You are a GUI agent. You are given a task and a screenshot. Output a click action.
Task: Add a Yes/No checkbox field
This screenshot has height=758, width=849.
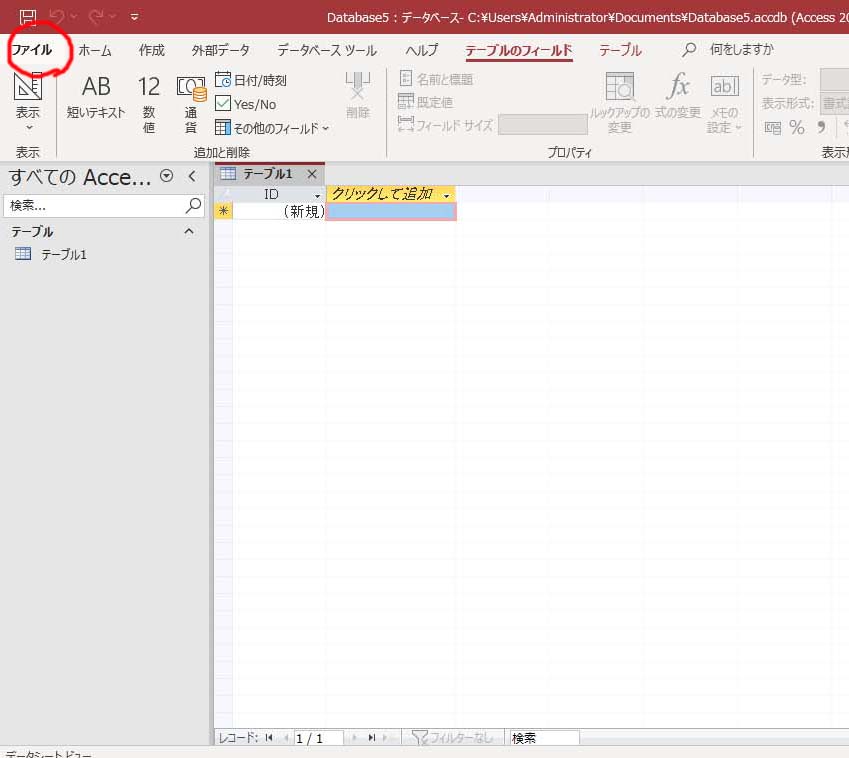coord(246,104)
